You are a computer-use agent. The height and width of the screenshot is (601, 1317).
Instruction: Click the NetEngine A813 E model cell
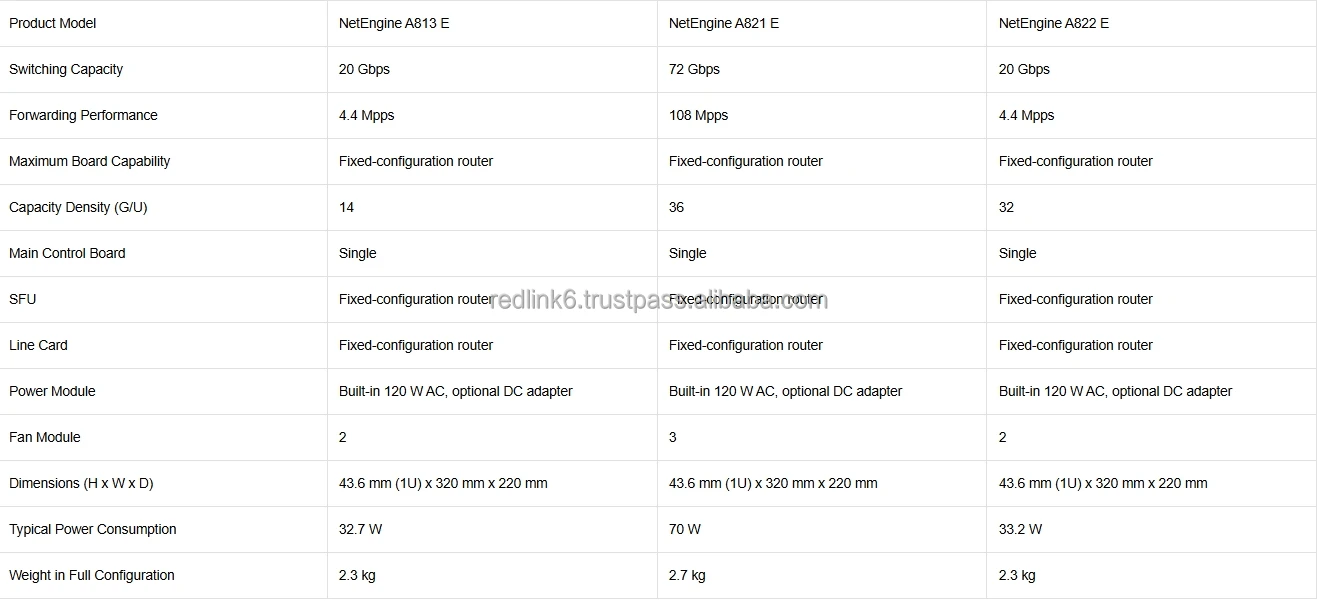[x=394, y=23]
